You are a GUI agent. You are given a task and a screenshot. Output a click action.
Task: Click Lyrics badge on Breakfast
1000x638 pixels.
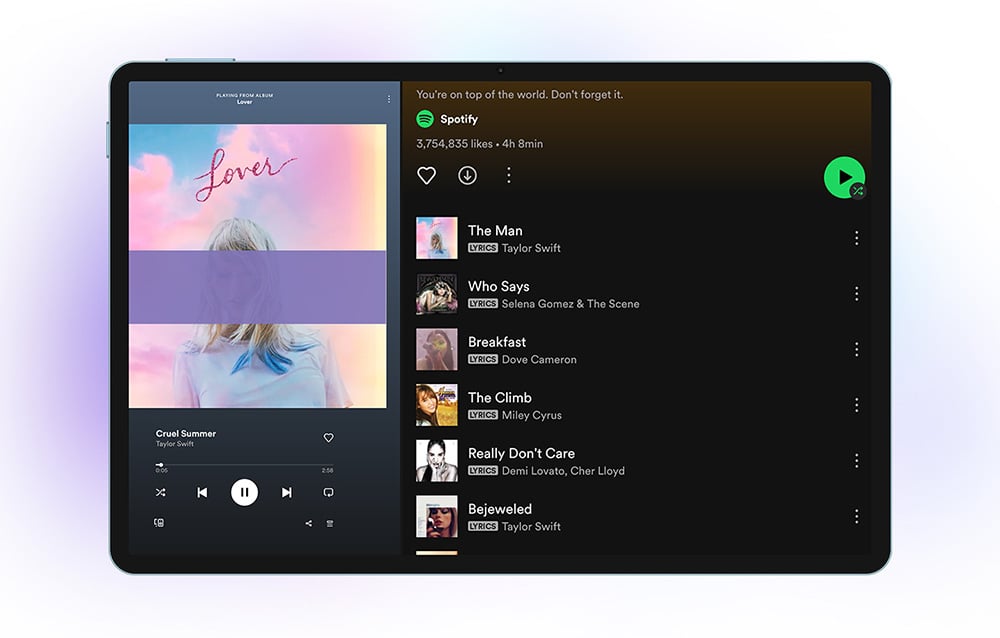[483, 359]
